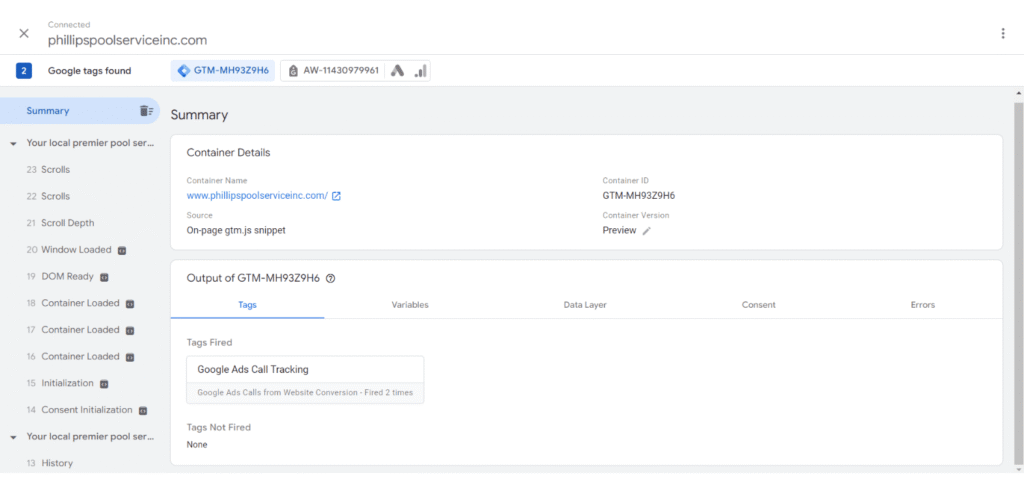Image resolution: width=1024 pixels, height=487 pixels.
Task: Switch to the Errors tab
Action: pos(923,305)
